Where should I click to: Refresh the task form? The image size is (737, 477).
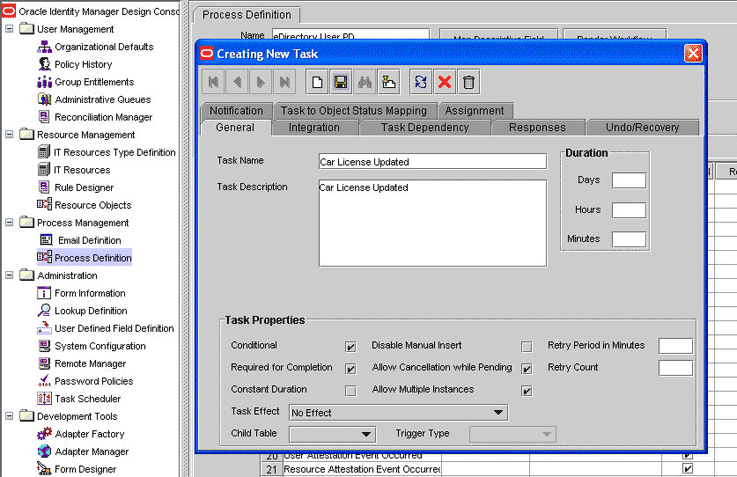pyautogui.click(x=421, y=82)
